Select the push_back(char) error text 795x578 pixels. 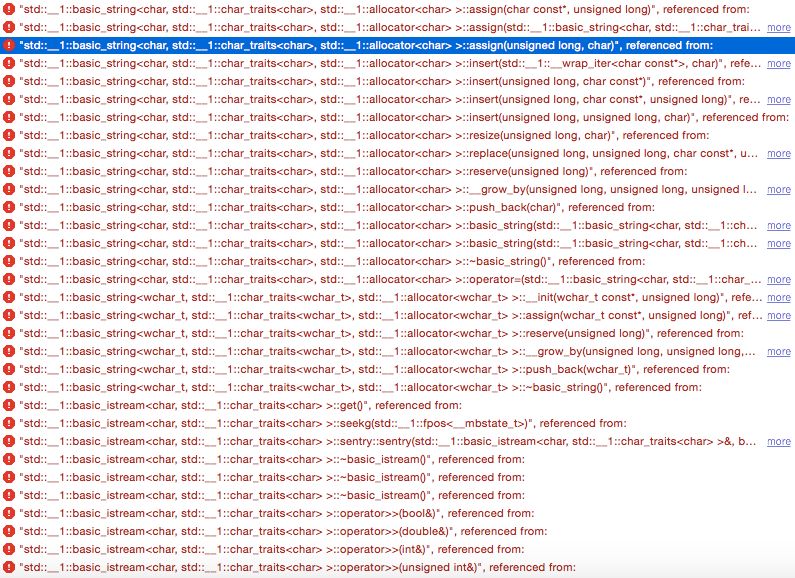pyautogui.click(x=337, y=207)
